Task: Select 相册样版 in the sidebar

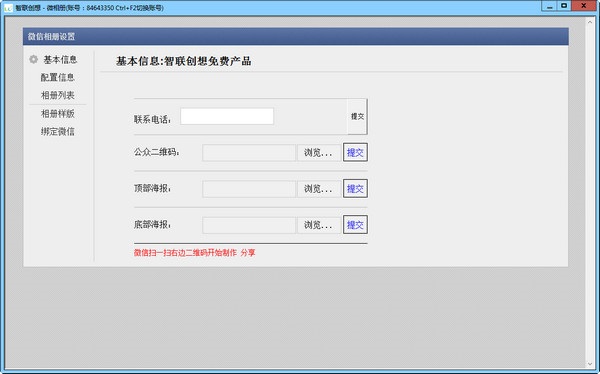Action: (x=57, y=114)
